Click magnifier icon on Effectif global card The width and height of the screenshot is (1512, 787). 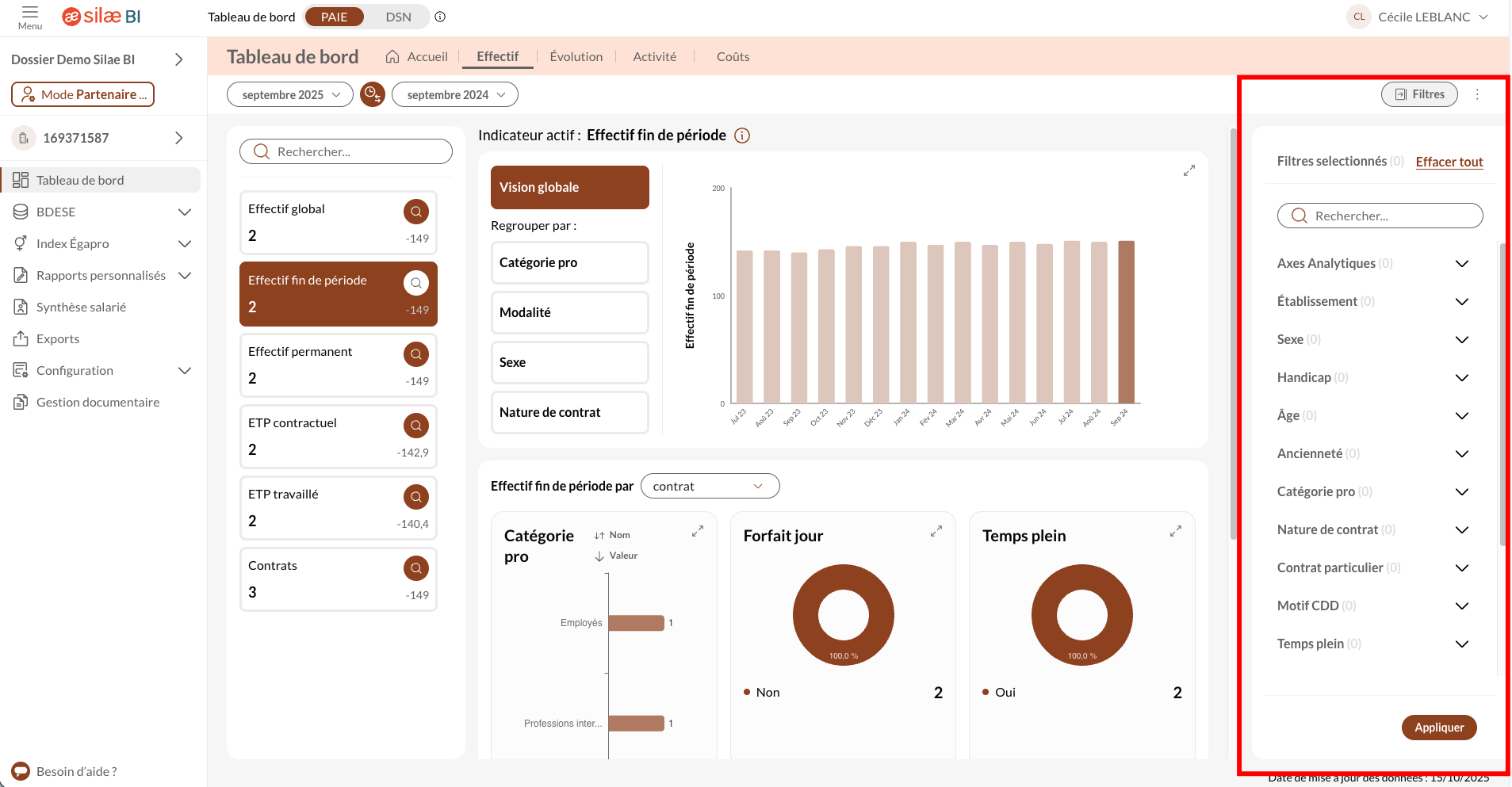click(x=415, y=212)
